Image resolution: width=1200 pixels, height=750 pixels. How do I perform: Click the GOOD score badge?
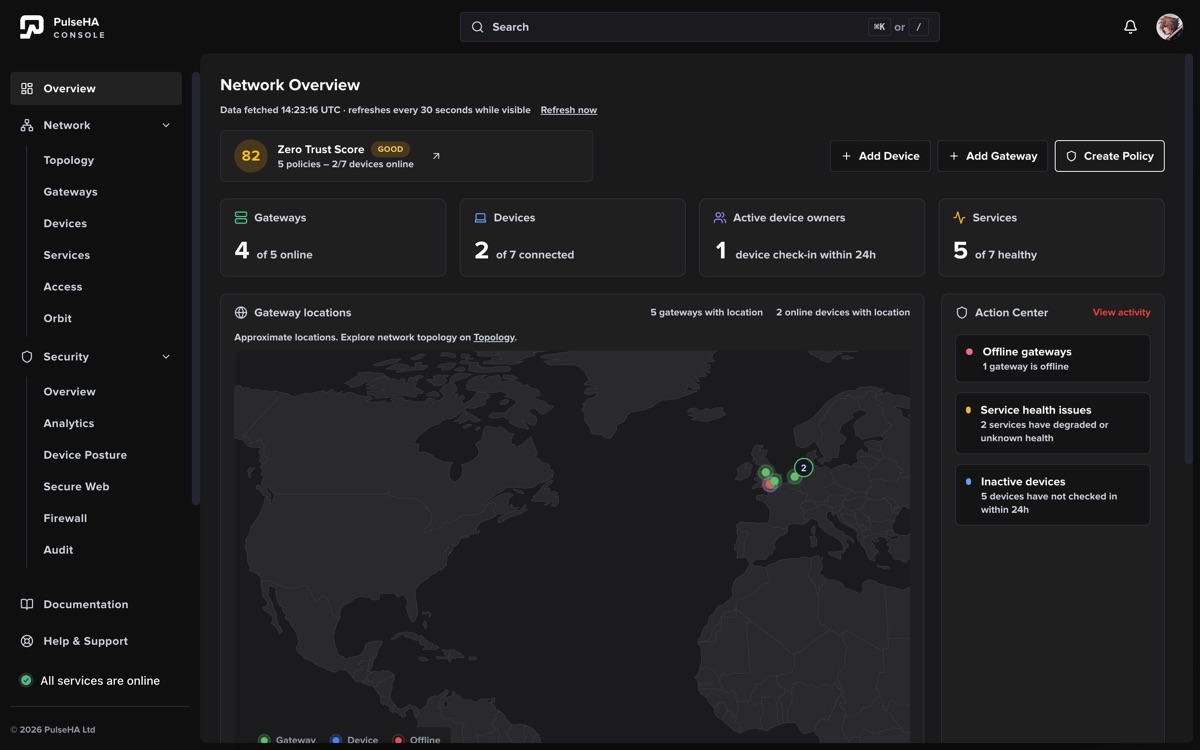tap(391, 149)
